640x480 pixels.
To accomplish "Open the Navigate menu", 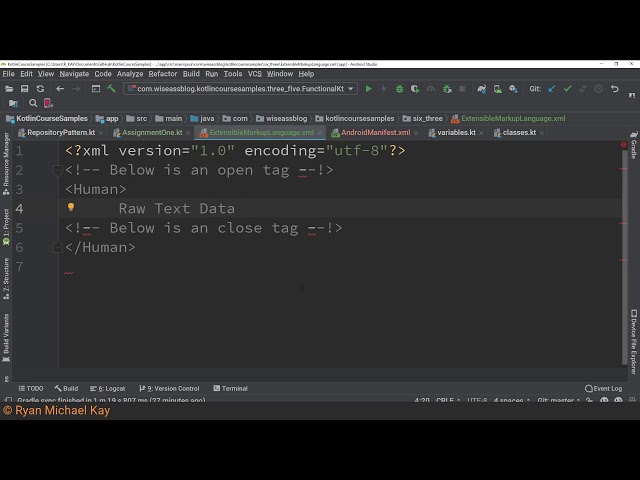I will [74, 74].
